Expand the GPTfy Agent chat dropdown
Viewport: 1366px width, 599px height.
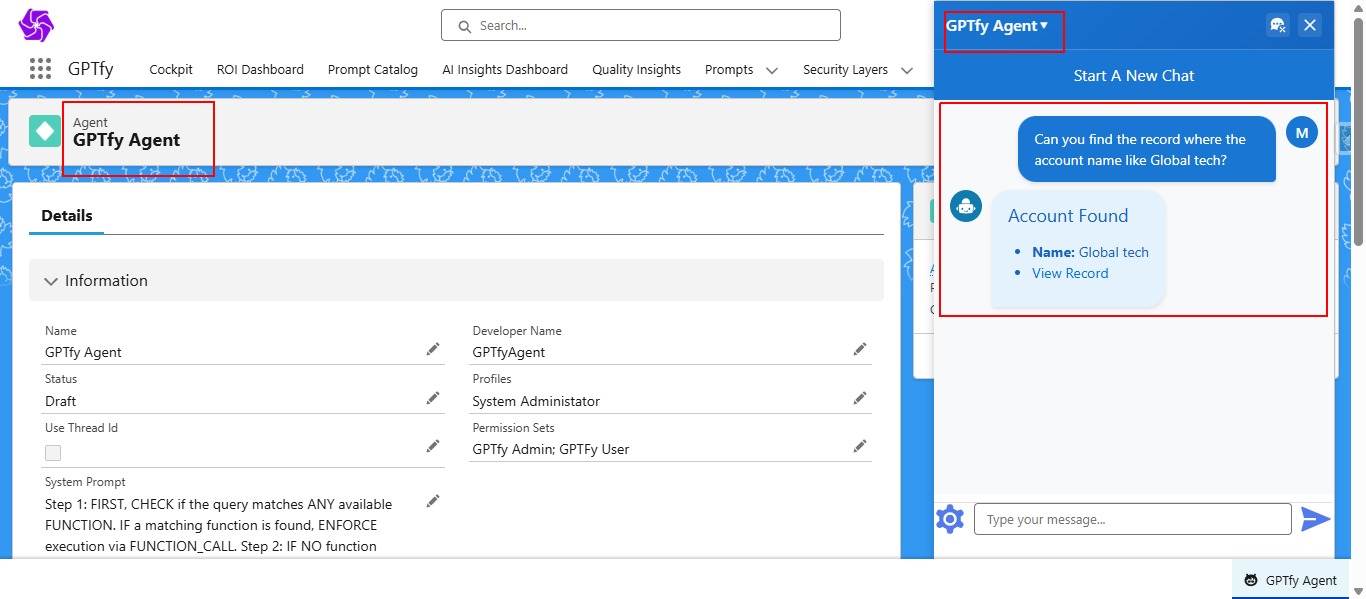(1044, 26)
